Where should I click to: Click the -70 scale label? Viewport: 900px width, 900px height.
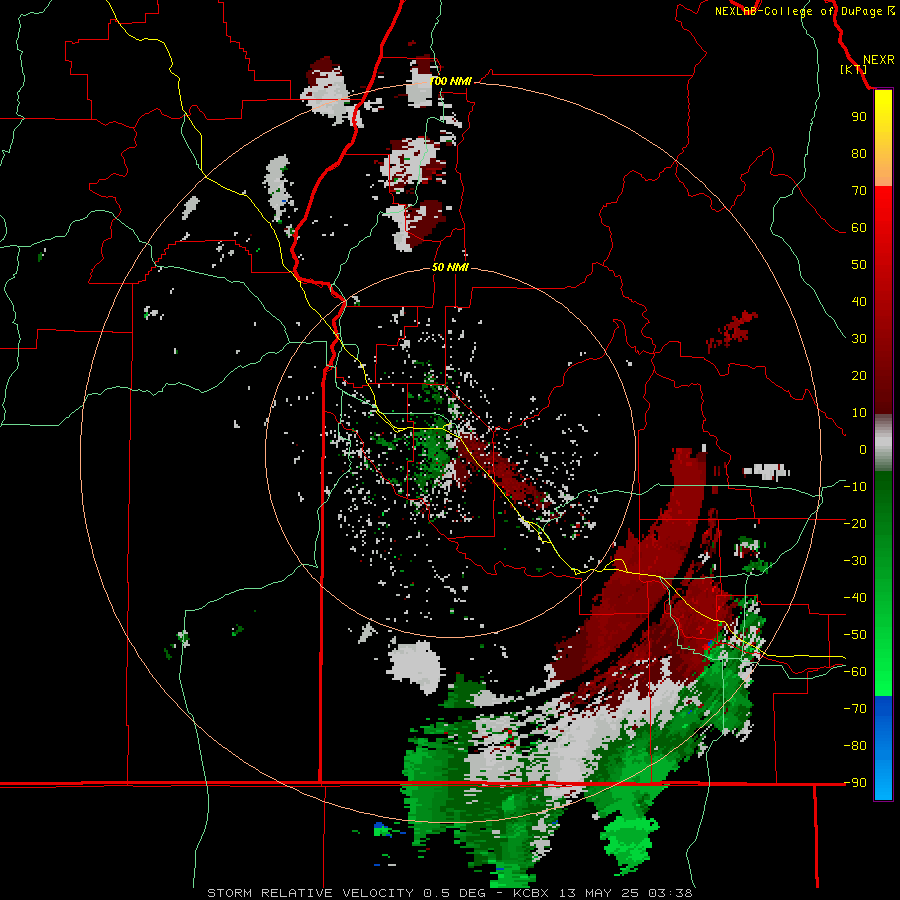pyautogui.click(x=855, y=709)
